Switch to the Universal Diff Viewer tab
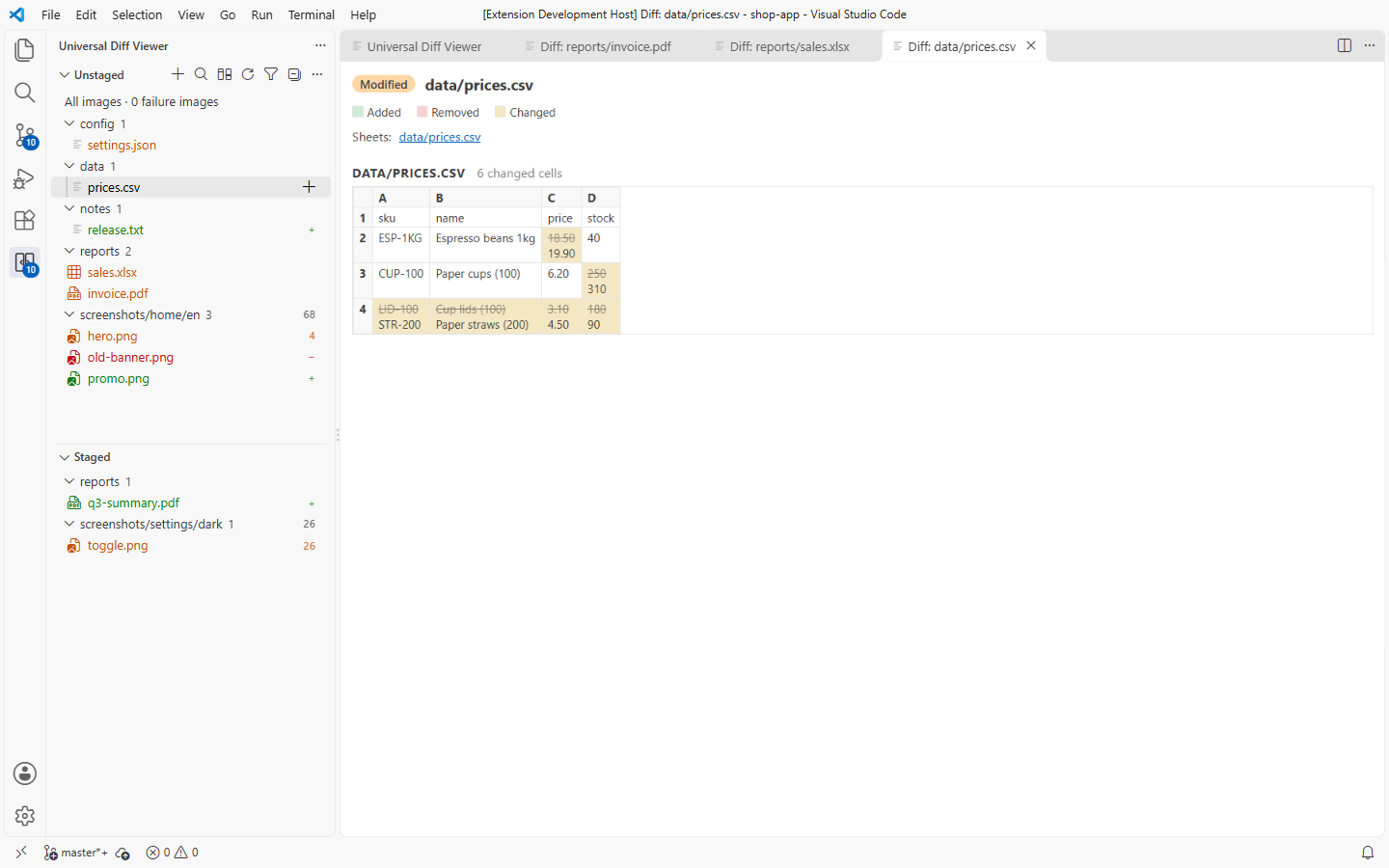1389x868 pixels. coord(426,46)
